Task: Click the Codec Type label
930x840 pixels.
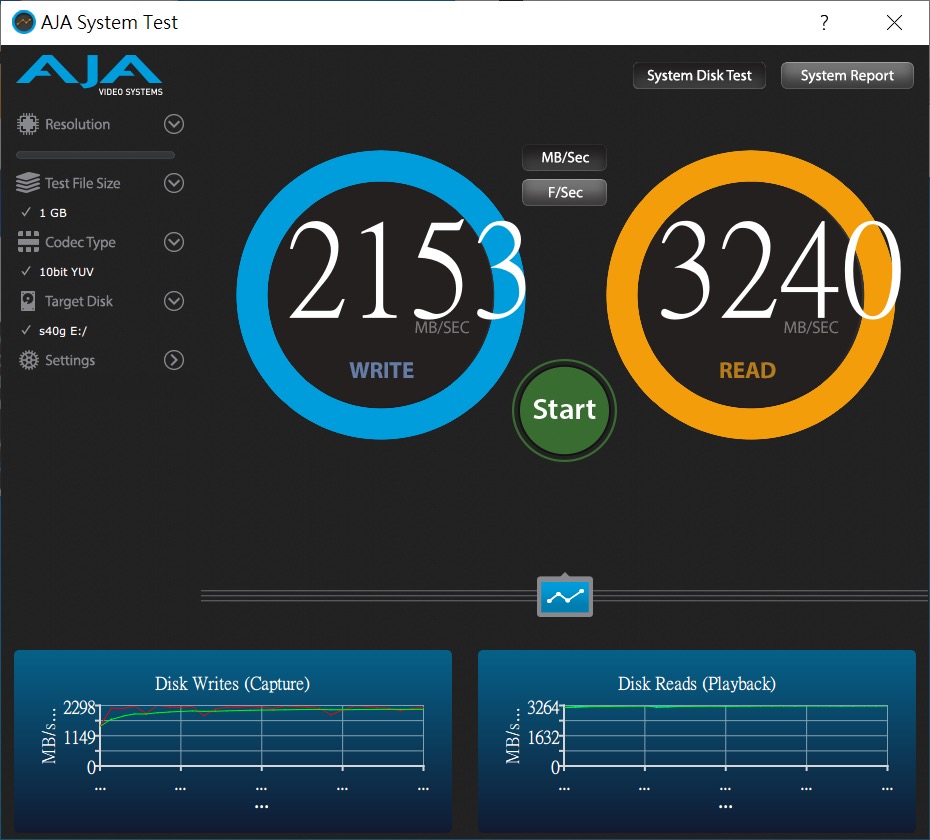Action: coord(80,243)
